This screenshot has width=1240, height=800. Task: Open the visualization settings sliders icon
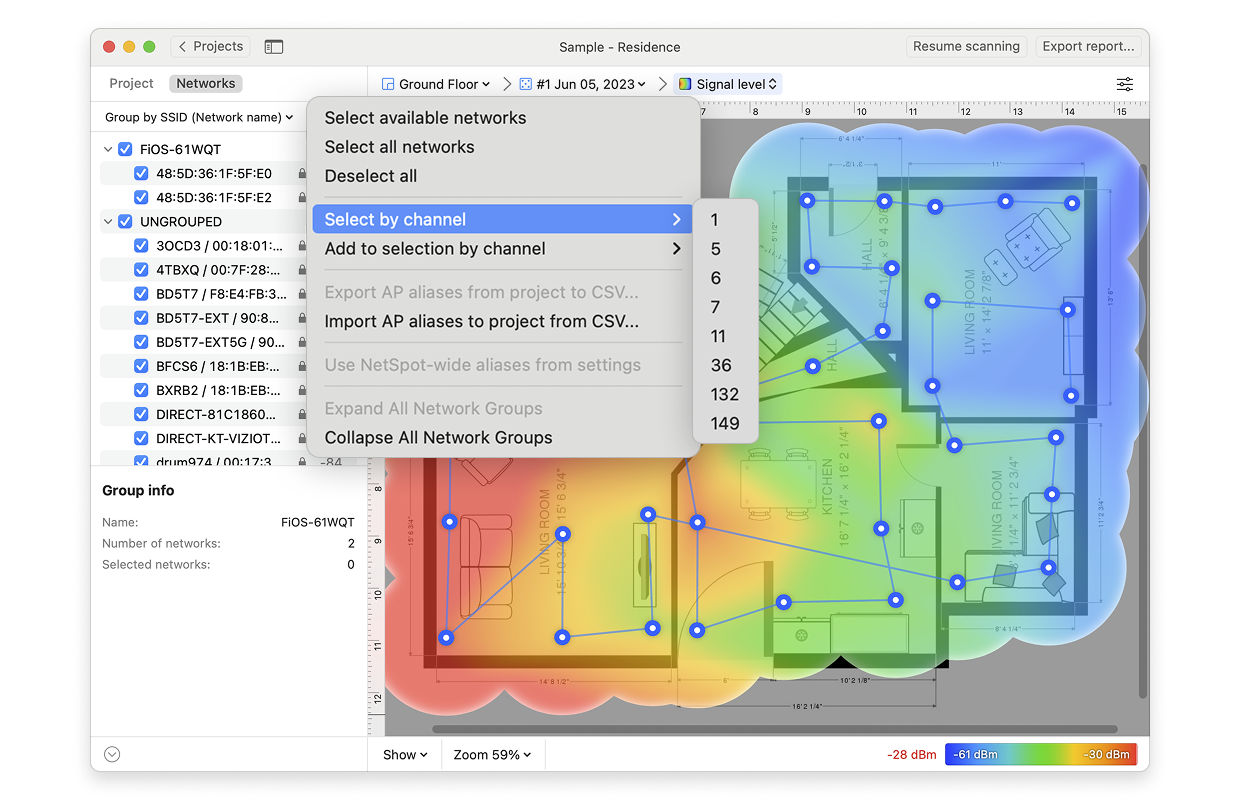coord(1125,84)
